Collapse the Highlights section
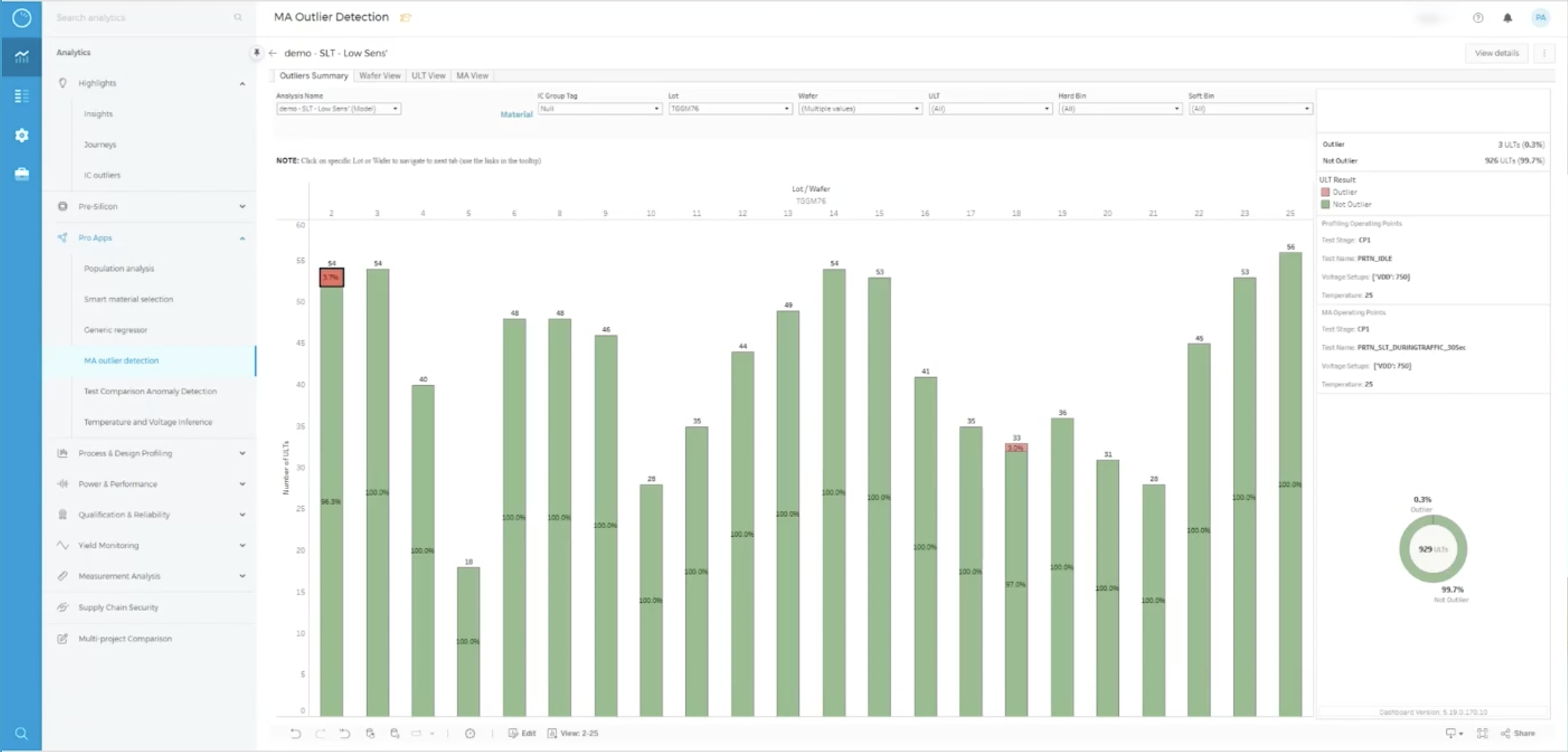 point(242,83)
